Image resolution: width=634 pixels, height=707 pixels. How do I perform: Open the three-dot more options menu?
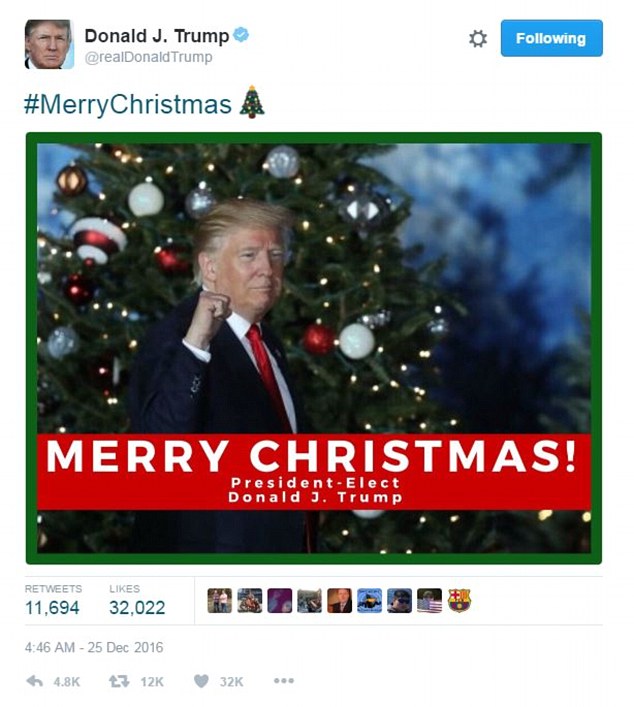pos(284,681)
